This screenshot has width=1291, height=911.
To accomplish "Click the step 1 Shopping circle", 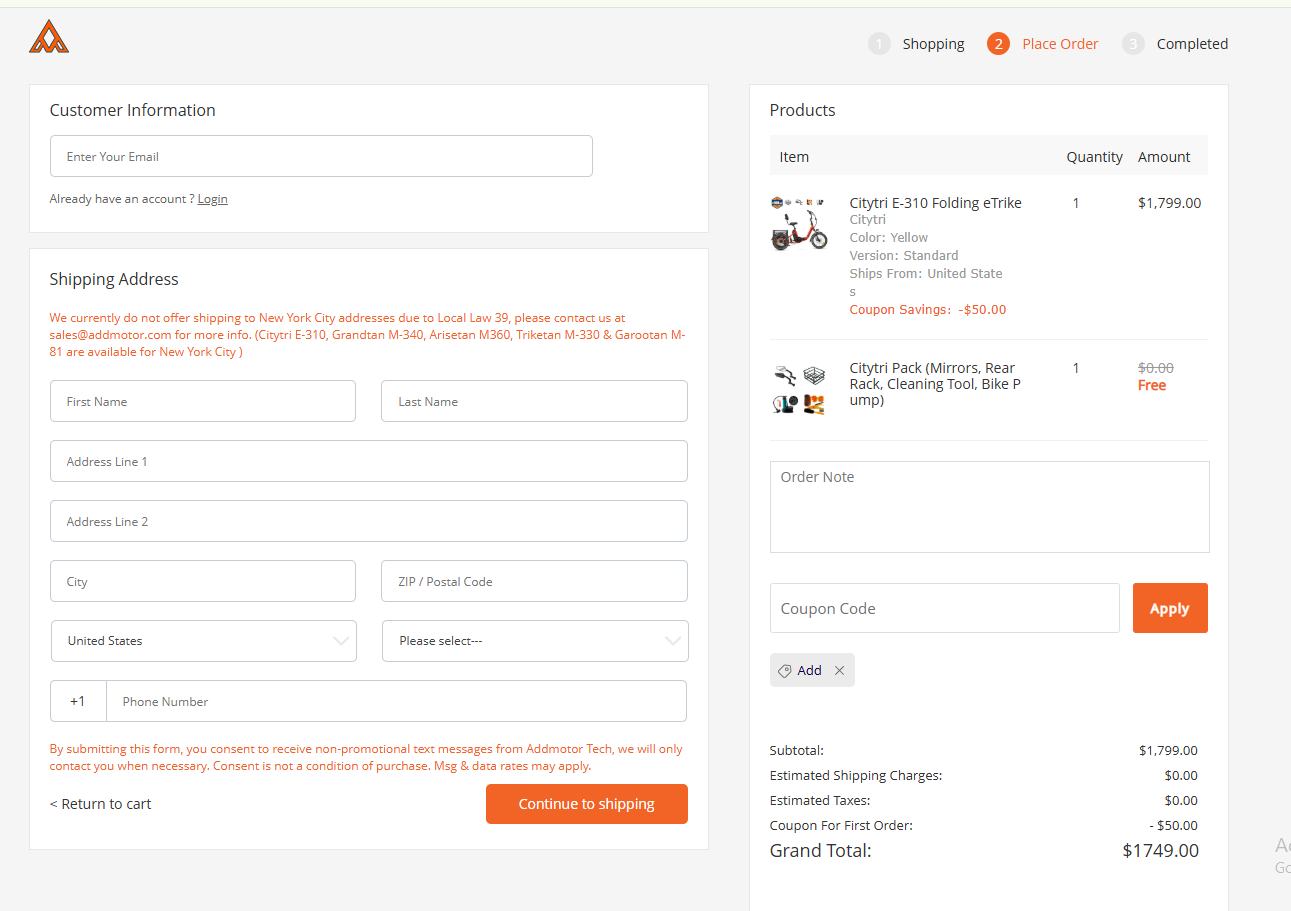I will click(879, 44).
